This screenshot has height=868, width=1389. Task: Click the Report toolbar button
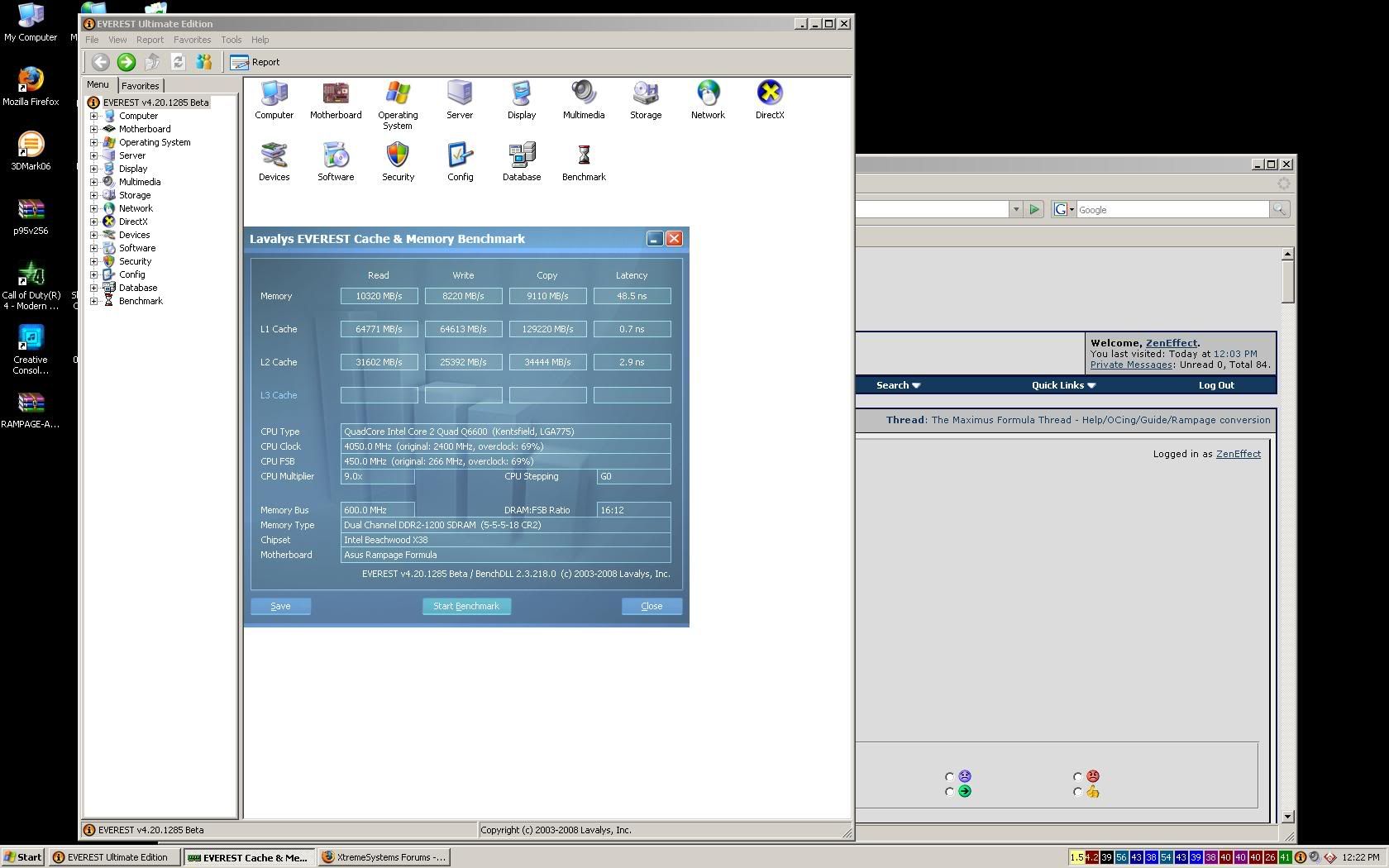click(x=255, y=62)
